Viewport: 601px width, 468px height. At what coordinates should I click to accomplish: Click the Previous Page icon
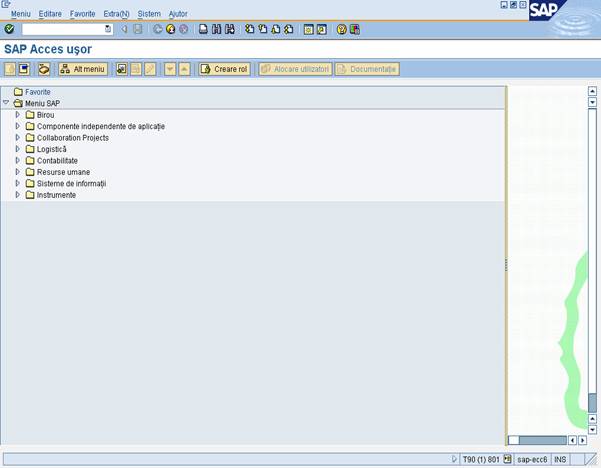click(263, 29)
